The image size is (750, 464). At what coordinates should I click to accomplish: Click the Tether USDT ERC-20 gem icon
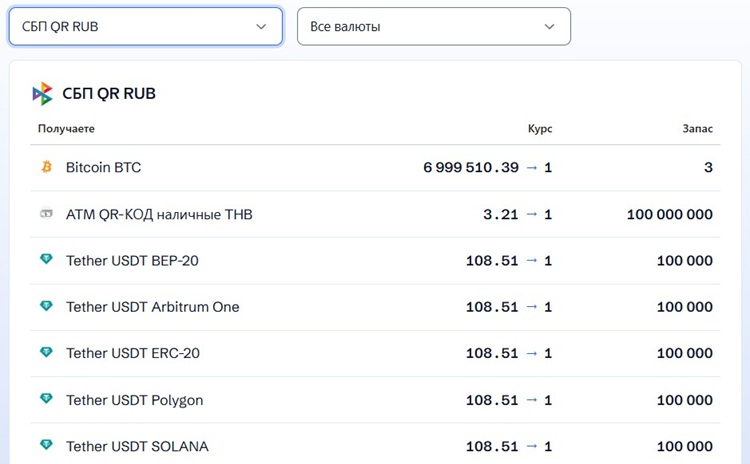tap(46, 352)
